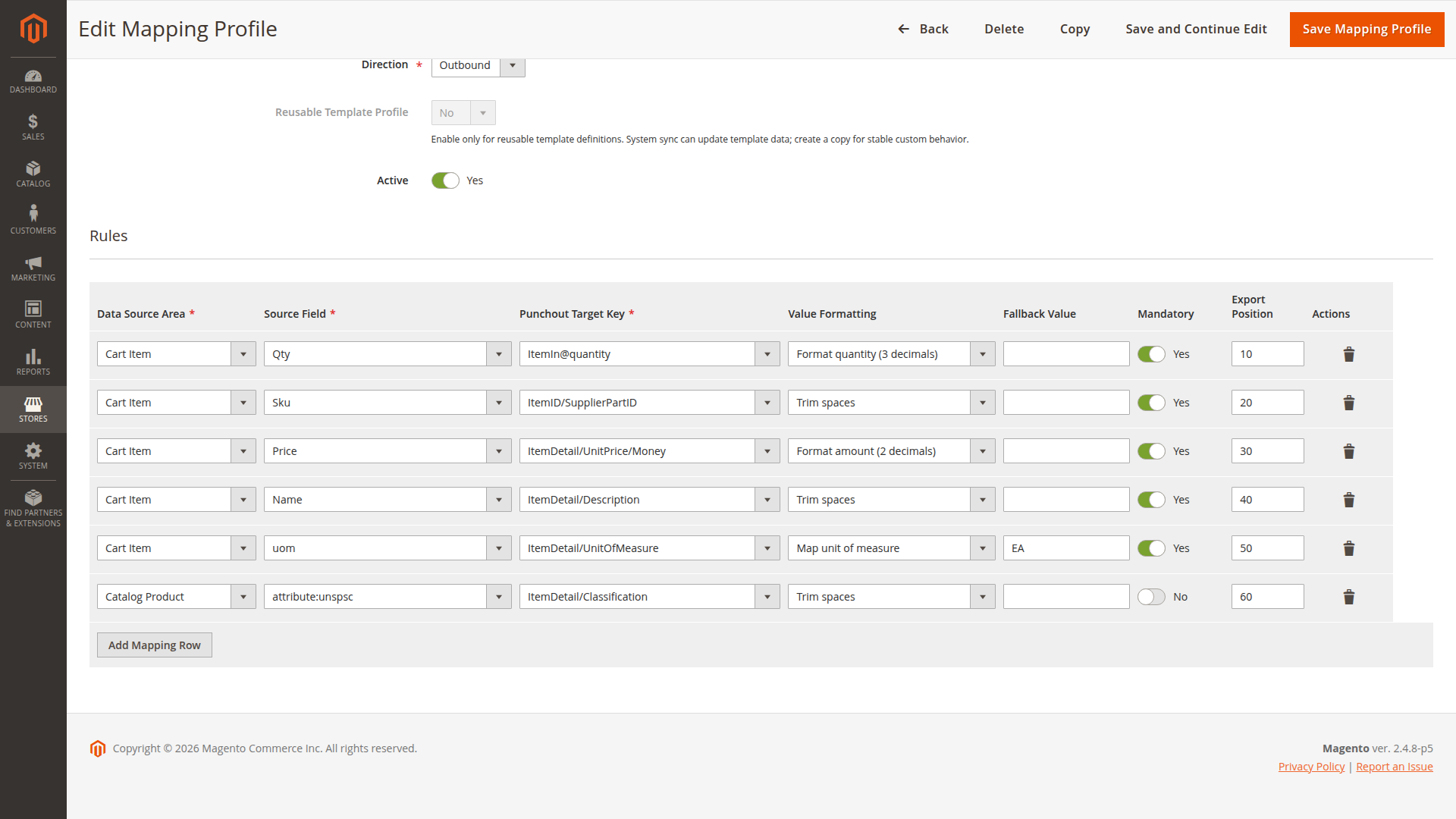The height and width of the screenshot is (819, 1456).
Task: Open the Report an Issue link
Action: click(x=1395, y=767)
